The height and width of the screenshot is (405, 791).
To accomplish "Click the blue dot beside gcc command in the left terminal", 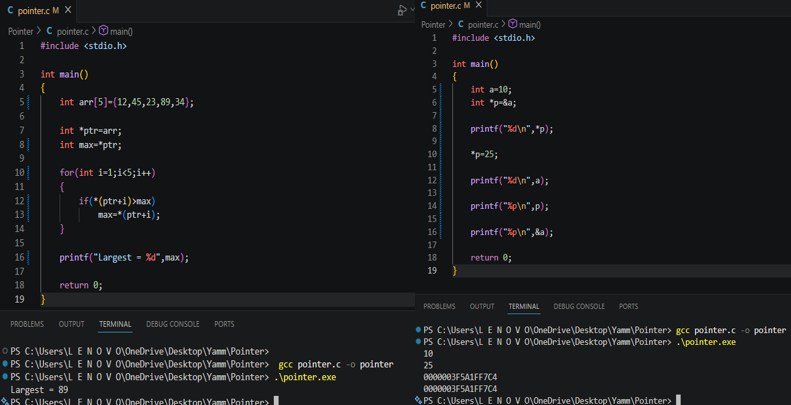I will click(x=5, y=364).
